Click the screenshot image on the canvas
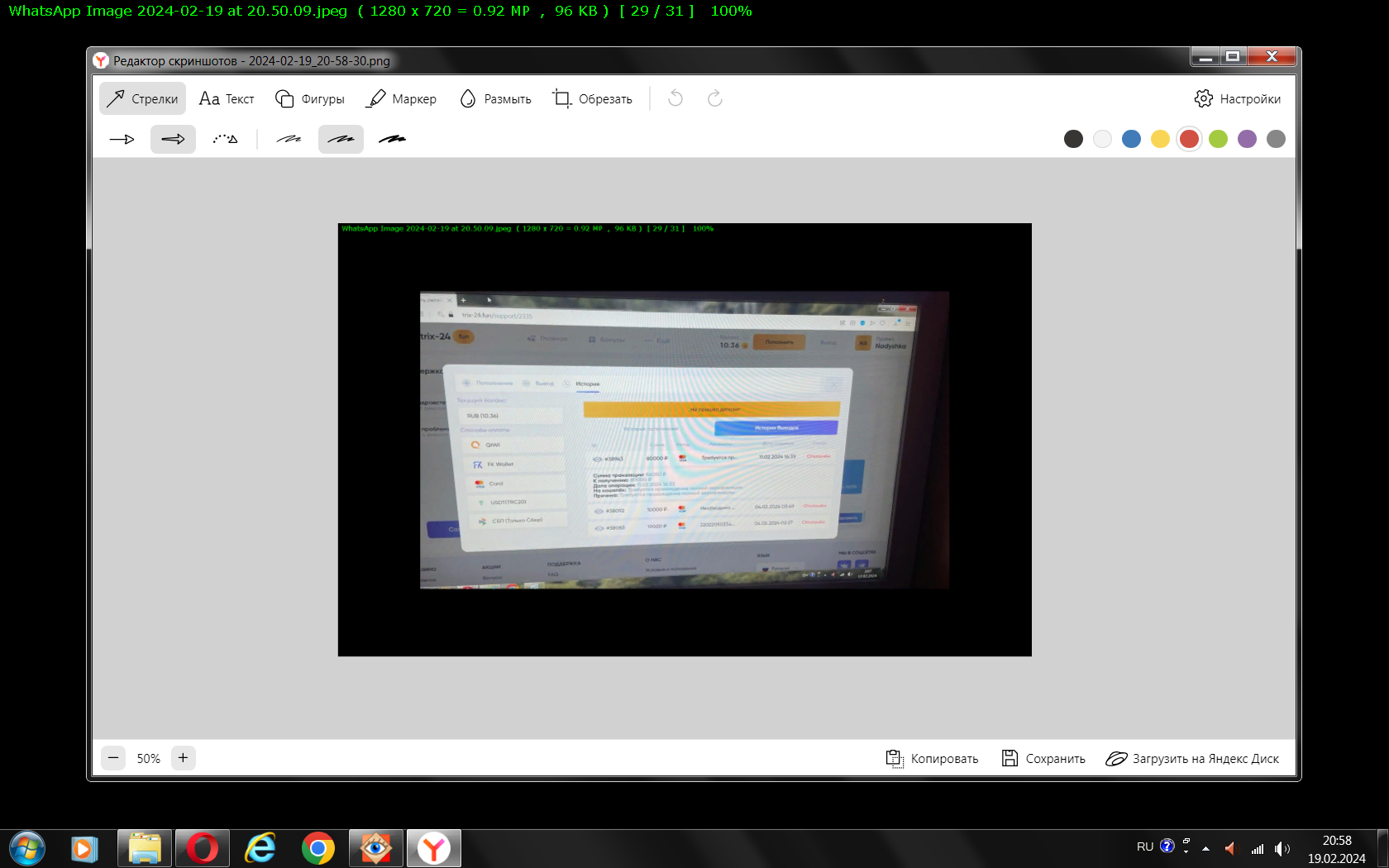1389x868 pixels. pyautogui.click(x=685, y=440)
